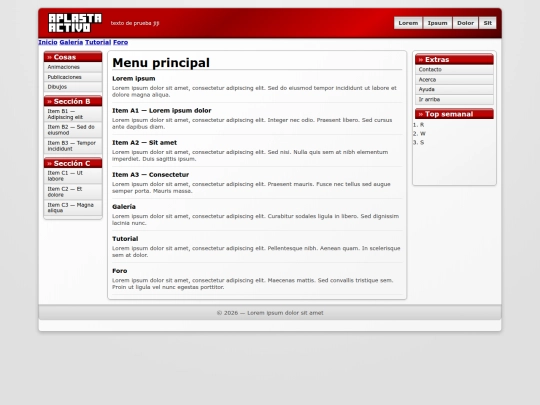Click the Lorem ipsum entry title
This screenshot has height=405, width=540.
tap(134, 79)
